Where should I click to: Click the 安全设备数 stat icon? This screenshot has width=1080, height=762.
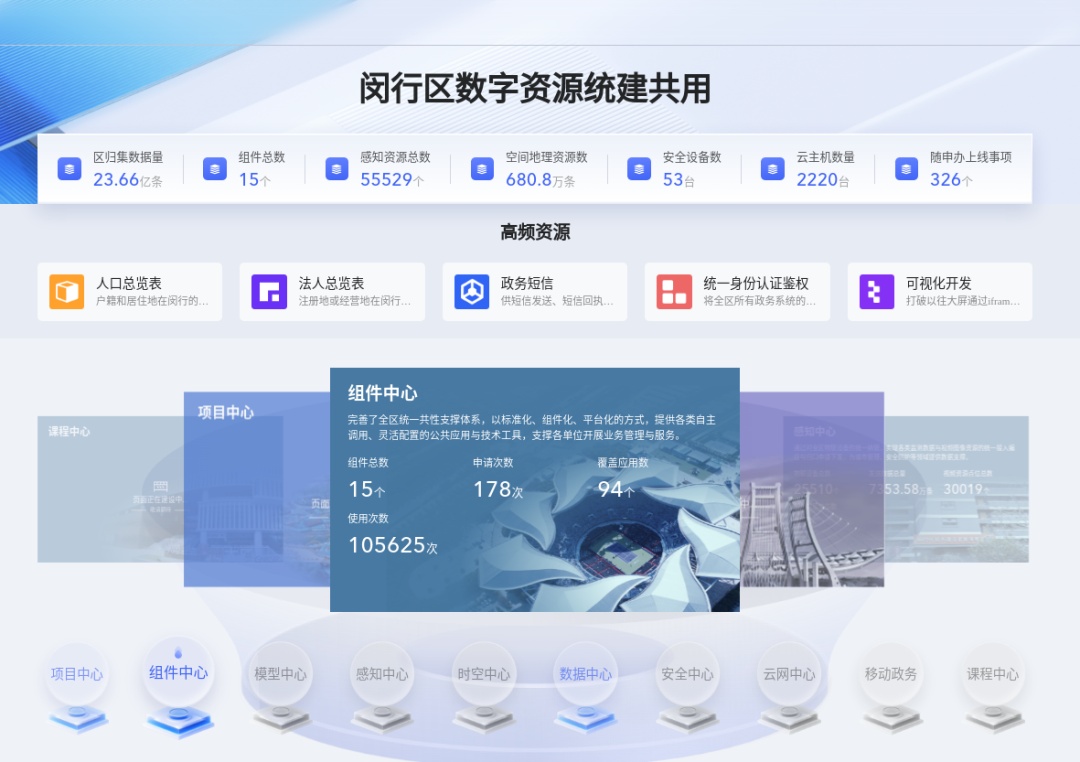(x=639, y=169)
